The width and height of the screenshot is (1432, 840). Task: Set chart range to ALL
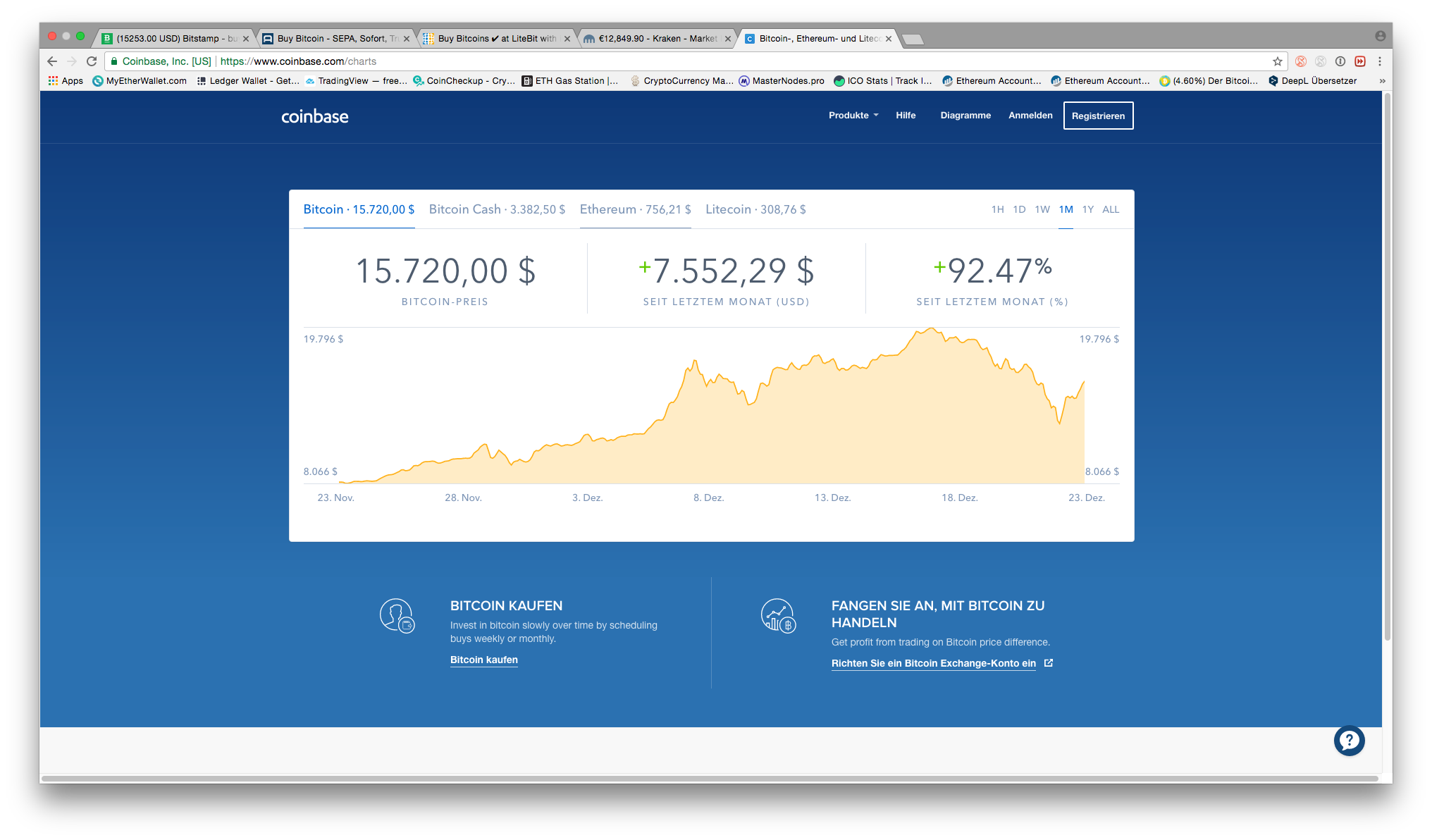tap(1111, 209)
